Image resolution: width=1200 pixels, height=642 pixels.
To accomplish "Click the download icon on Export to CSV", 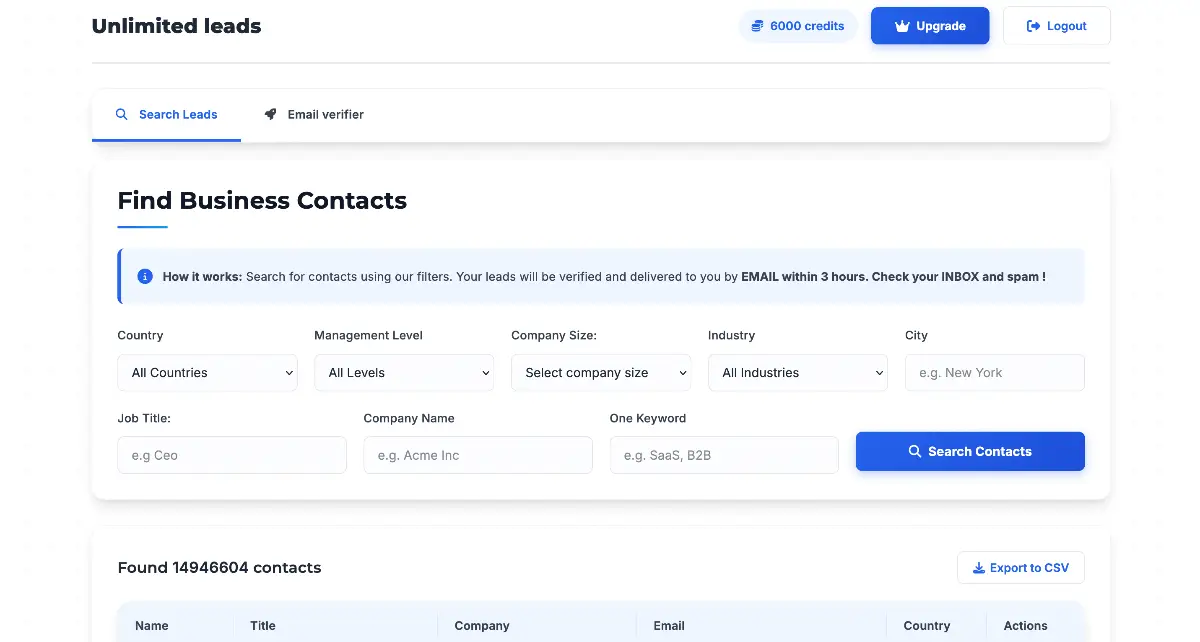I will tap(978, 568).
